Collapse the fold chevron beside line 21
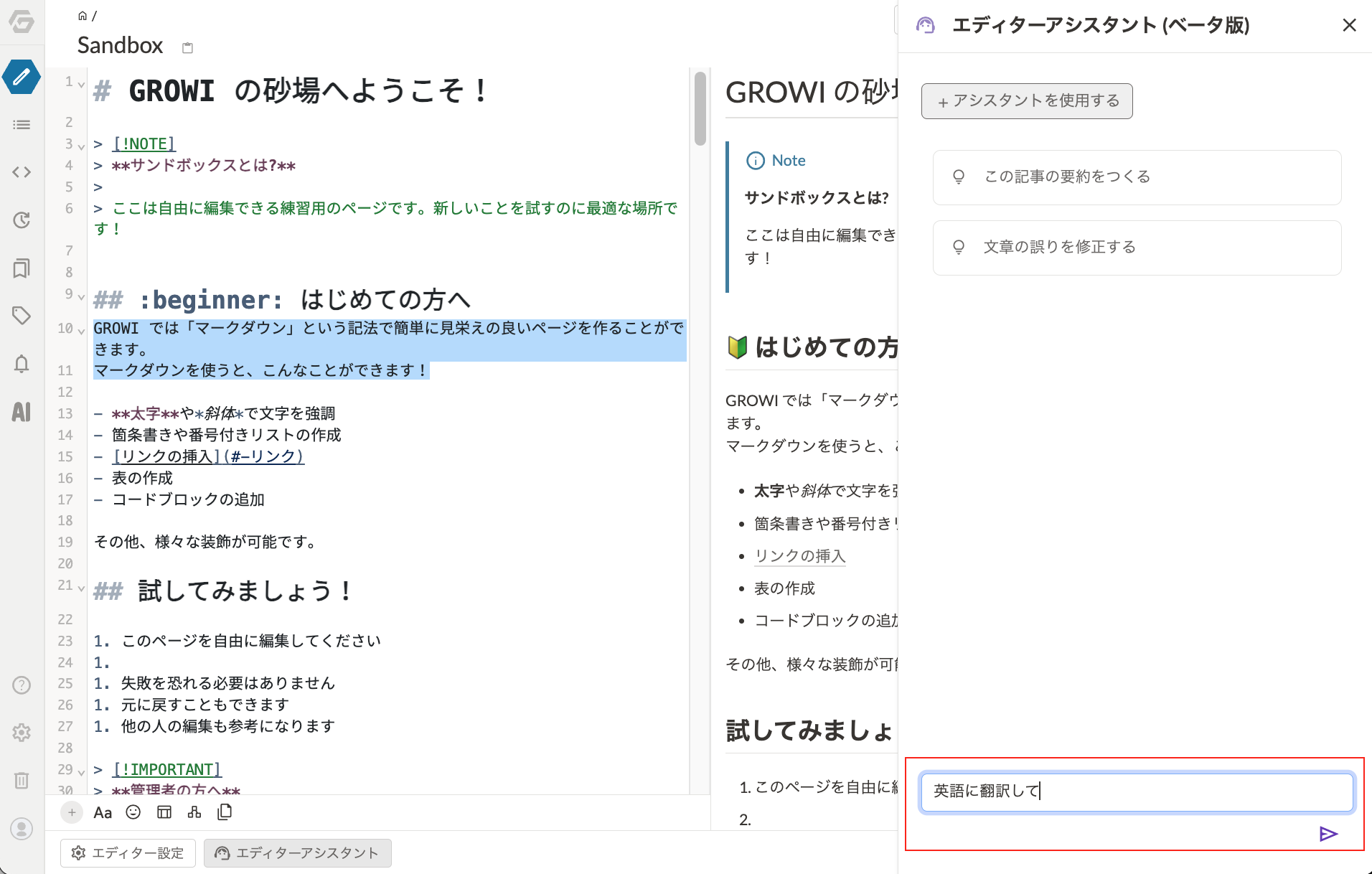The height and width of the screenshot is (874, 1372). point(82,588)
